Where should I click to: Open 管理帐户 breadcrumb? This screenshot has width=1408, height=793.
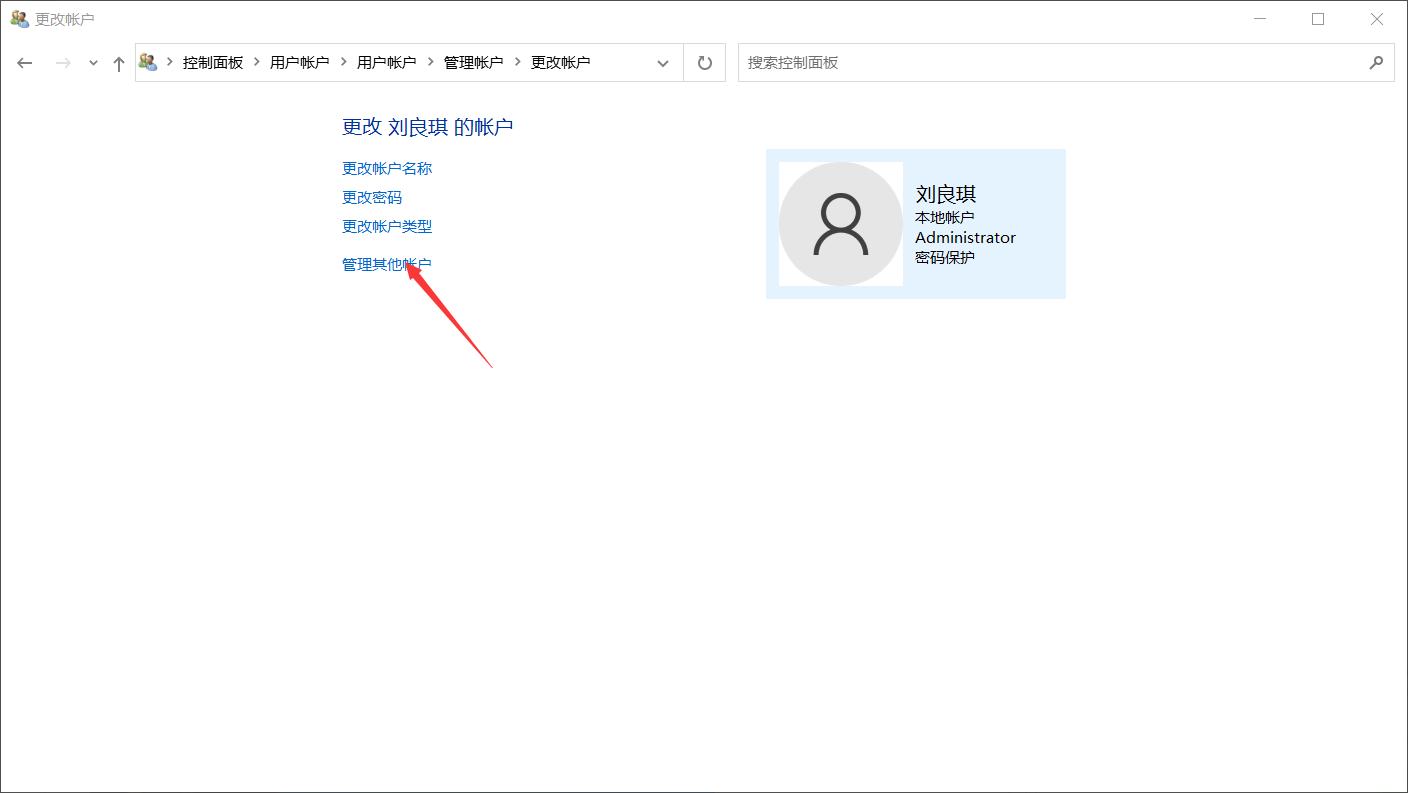coord(473,62)
